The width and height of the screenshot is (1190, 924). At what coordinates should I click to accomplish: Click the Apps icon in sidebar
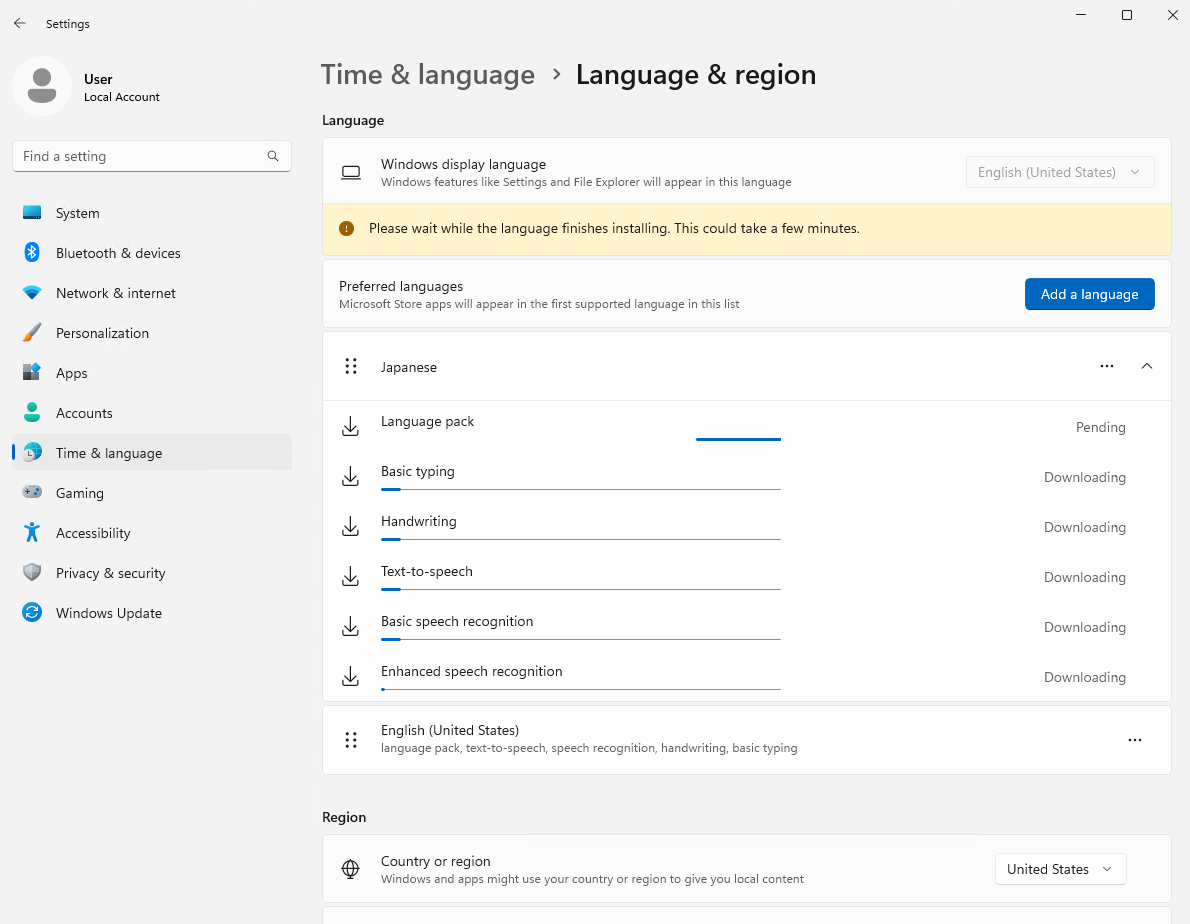(x=32, y=372)
